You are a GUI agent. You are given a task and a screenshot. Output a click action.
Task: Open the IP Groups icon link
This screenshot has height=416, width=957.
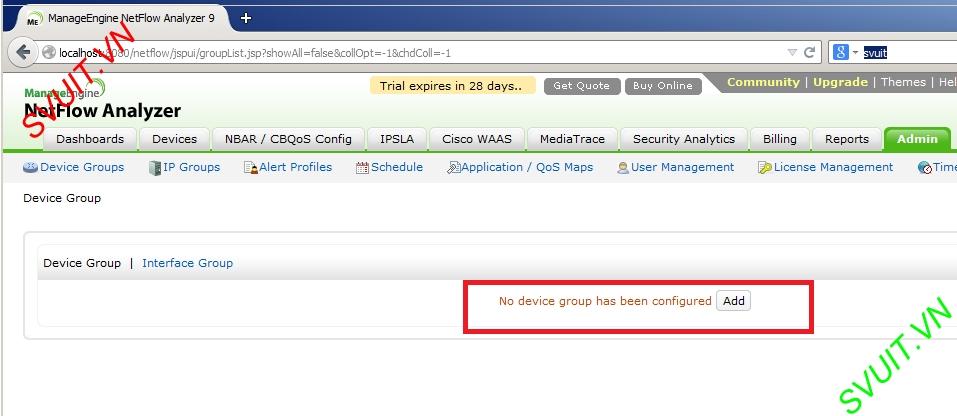point(155,167)
